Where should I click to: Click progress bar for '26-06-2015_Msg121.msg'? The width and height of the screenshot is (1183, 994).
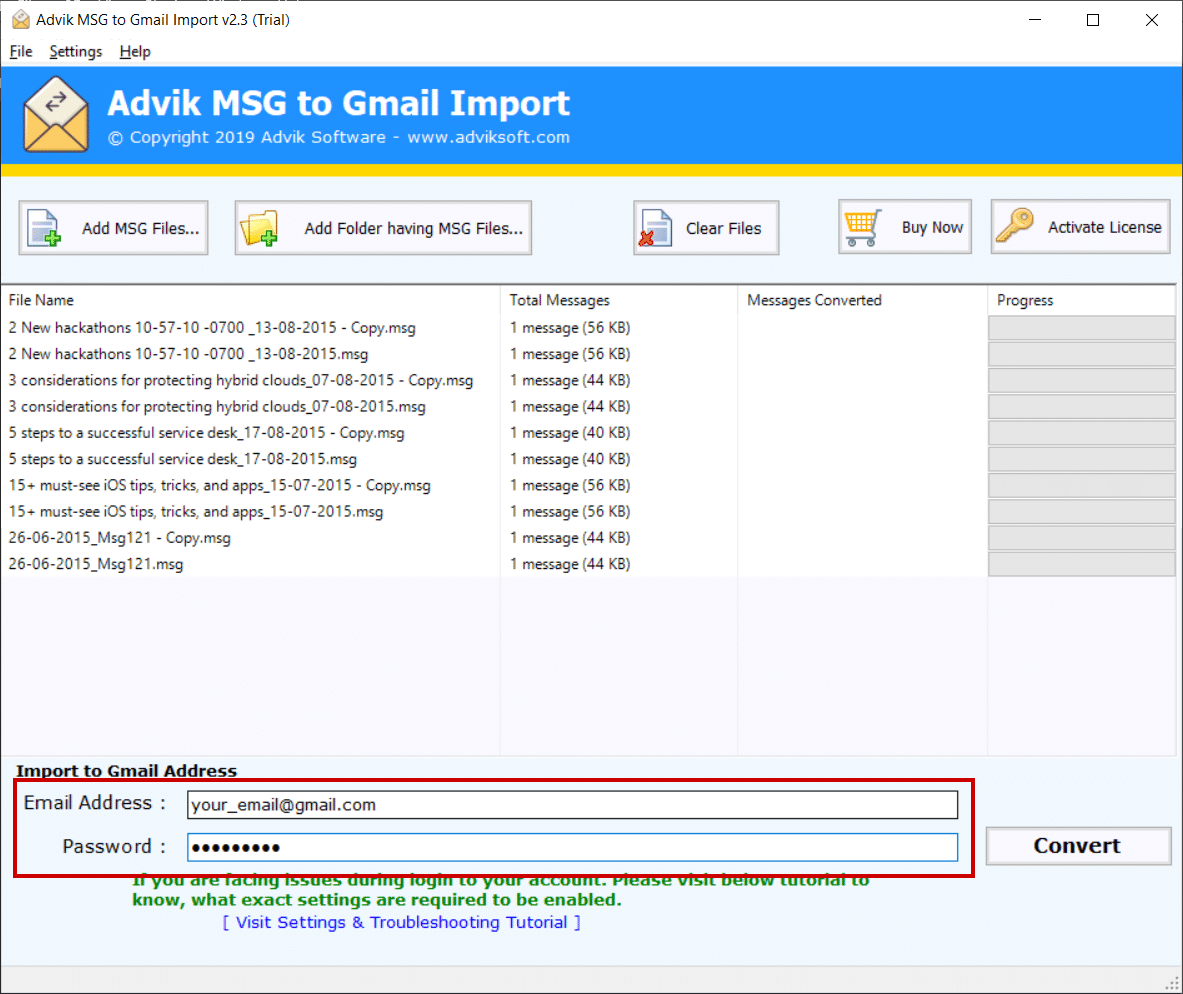tap(1081, 565)
